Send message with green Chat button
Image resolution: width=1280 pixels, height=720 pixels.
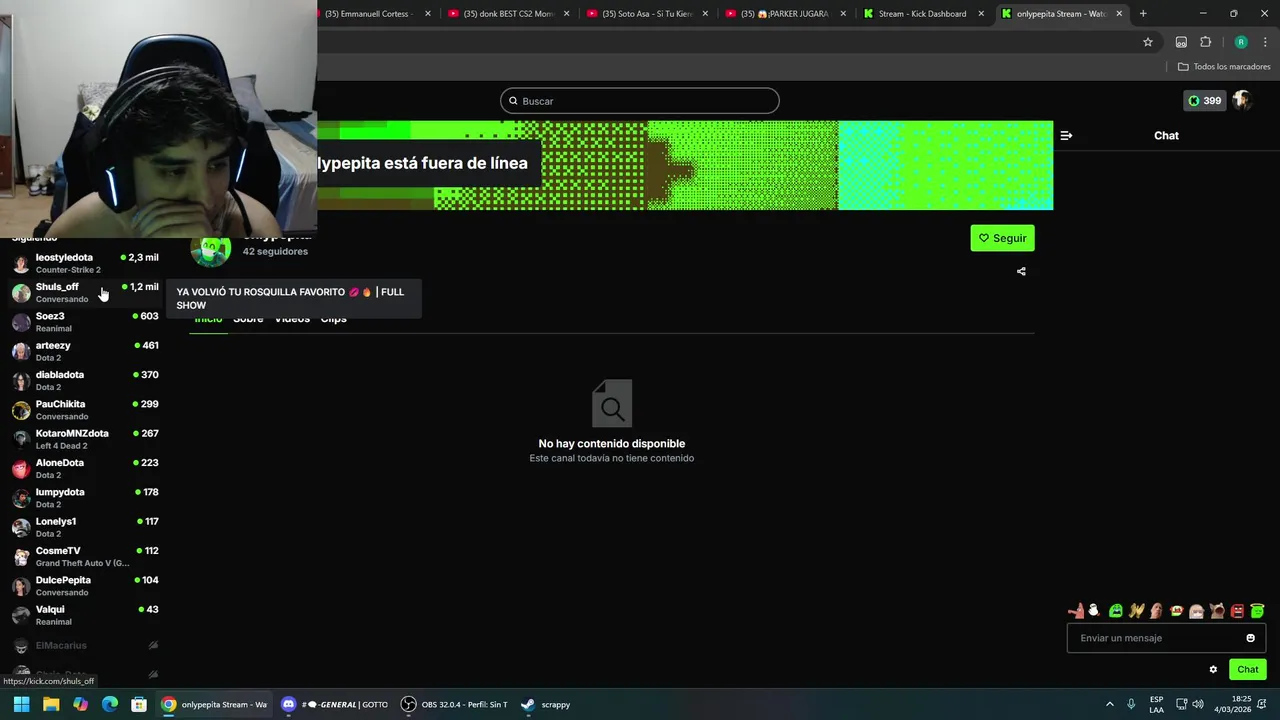click(x=1248, y=670)
